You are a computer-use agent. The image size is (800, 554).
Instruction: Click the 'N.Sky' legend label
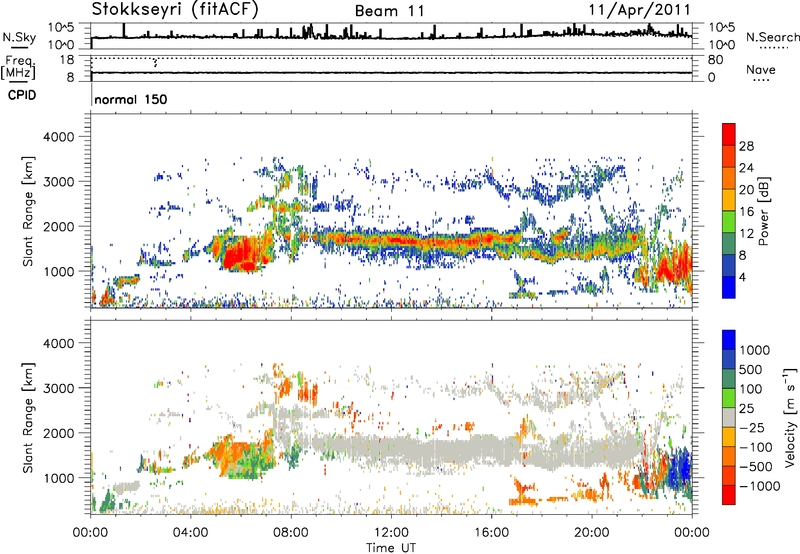(x=19, y=37)
